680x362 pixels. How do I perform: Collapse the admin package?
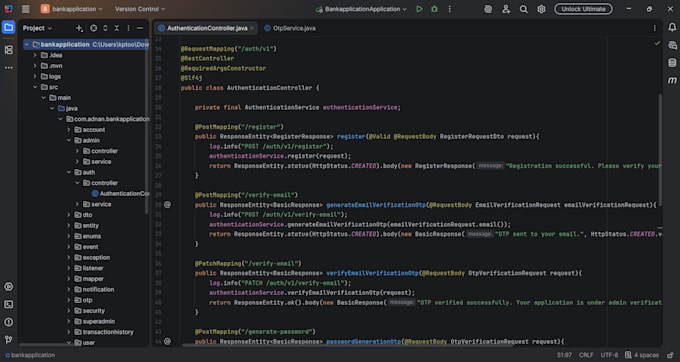pyautogui.click(x=69, y=140)
